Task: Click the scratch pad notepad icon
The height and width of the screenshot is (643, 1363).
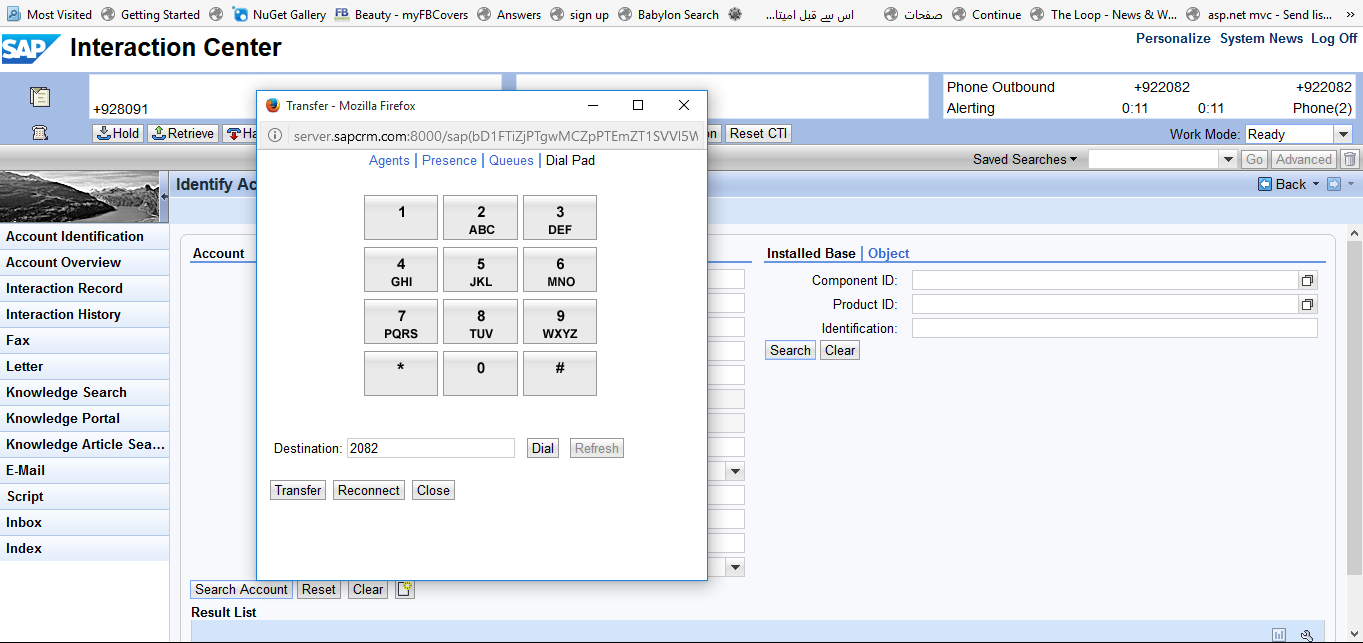Action: tap(40, 97)
